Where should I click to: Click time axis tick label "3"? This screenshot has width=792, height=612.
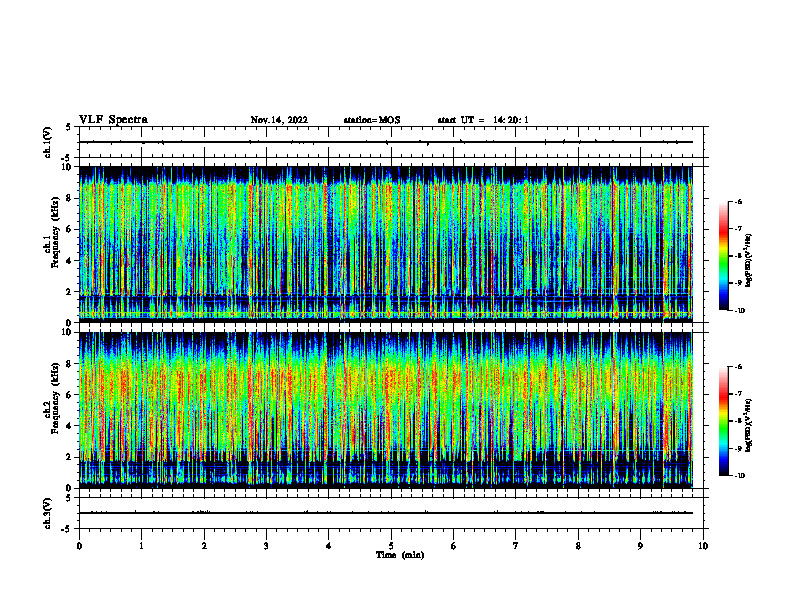pos(266,546)
